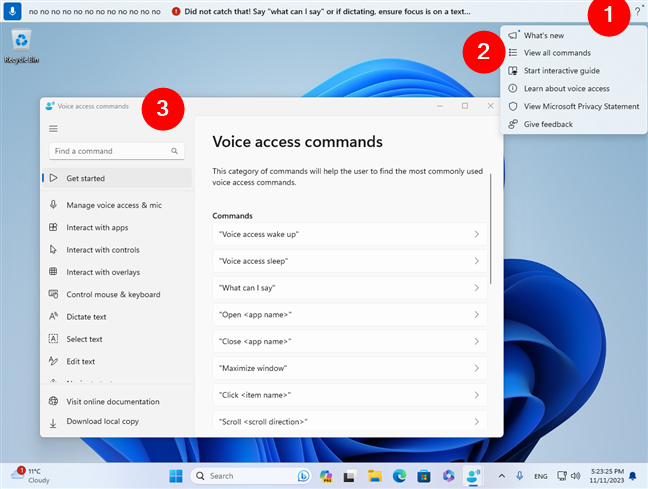Open the voice access help question mark

pyautogui.click(x=637, y=12)
